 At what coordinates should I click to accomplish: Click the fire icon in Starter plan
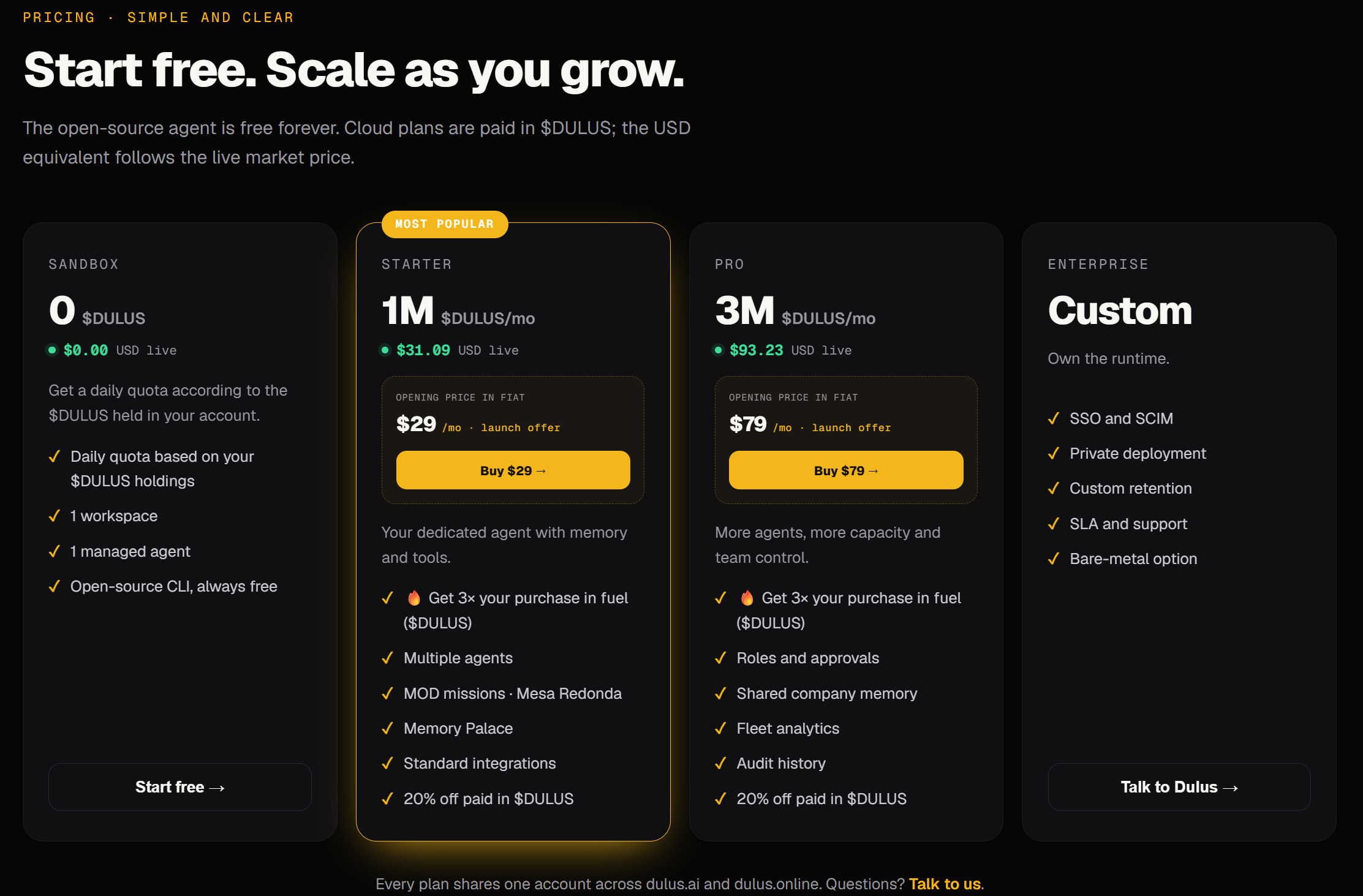coord(414,598)
